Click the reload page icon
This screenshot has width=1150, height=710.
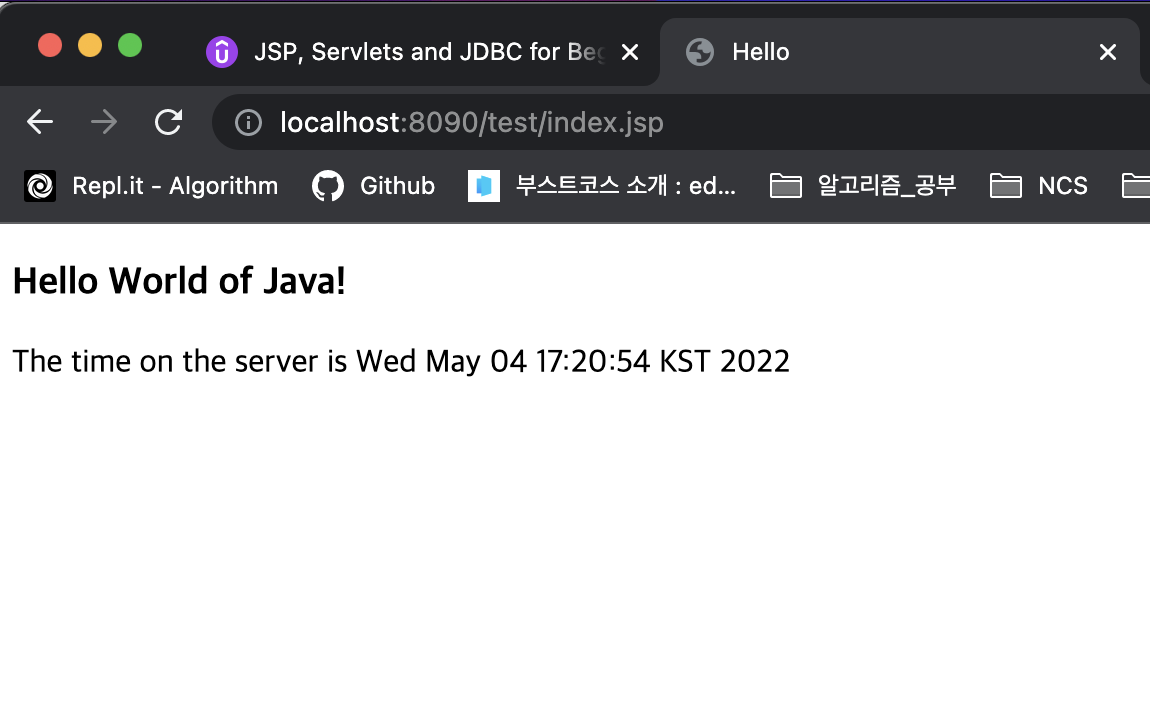coord(168,121)
